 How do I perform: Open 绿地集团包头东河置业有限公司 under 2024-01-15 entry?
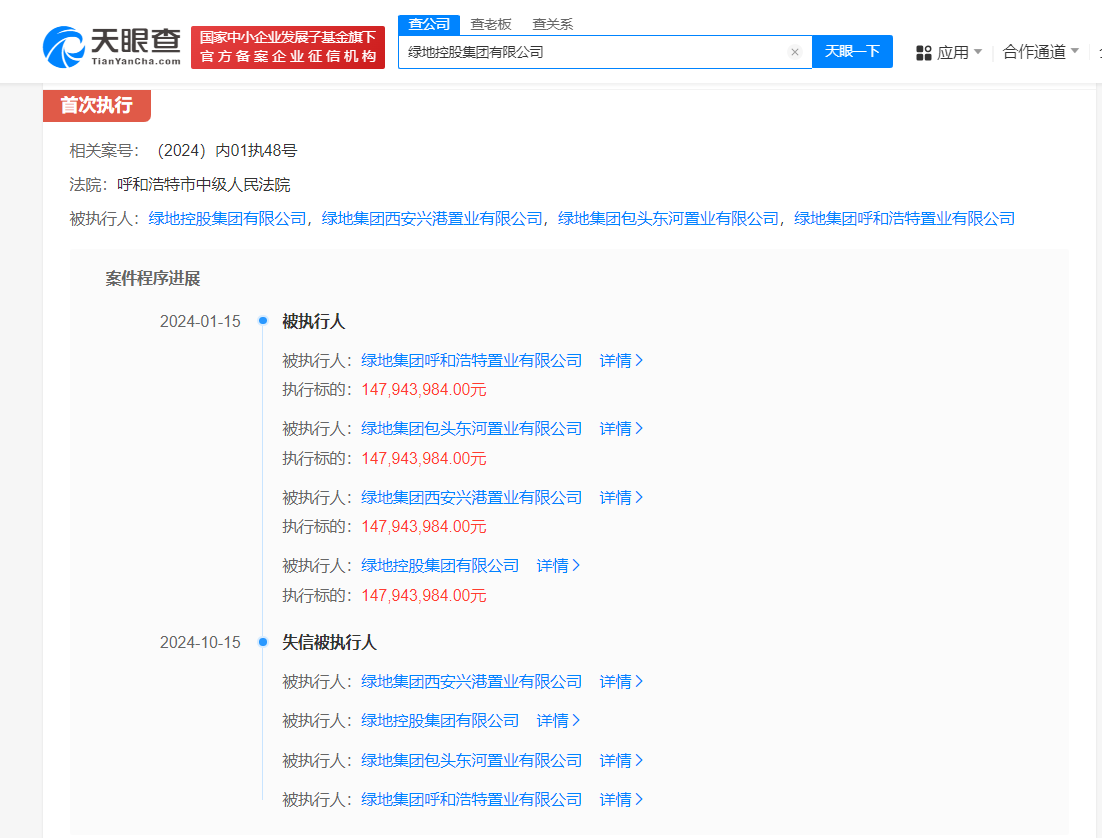[472, 429]
